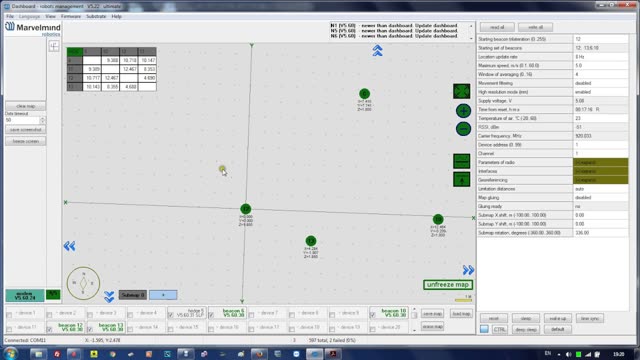
Task: Select beacon 13 on the map
Action: coord(311,241)
